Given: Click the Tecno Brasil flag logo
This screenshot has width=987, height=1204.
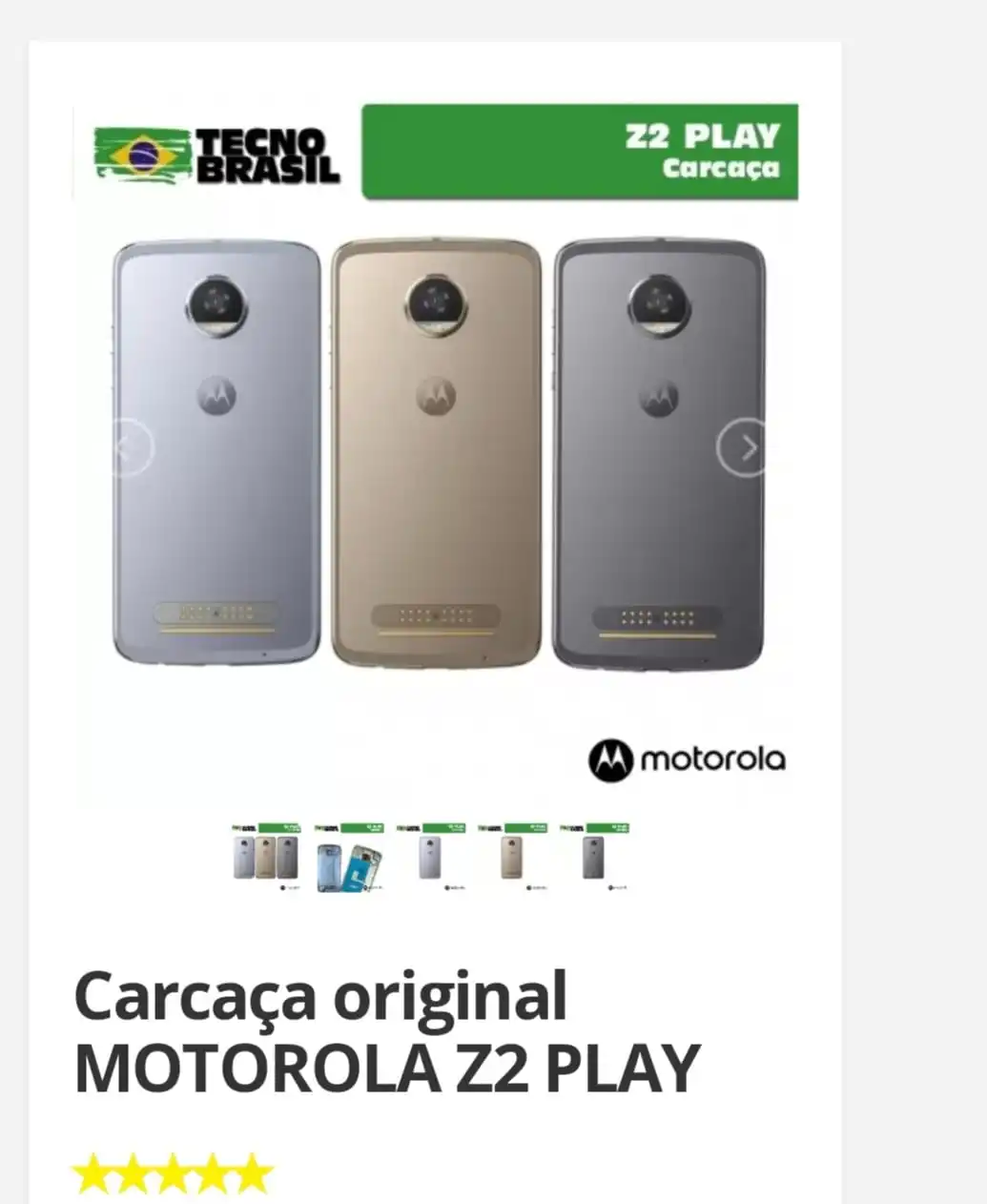Looking at the screenshot, I should pos(142,155).
